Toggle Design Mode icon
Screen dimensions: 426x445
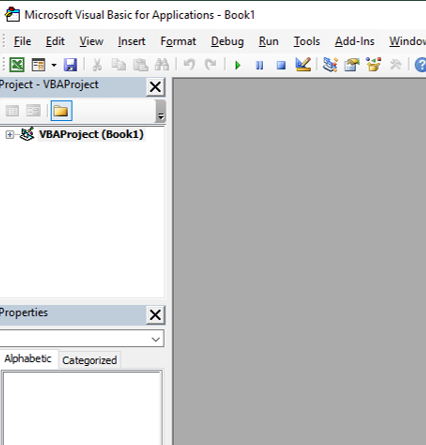[303, 64]
